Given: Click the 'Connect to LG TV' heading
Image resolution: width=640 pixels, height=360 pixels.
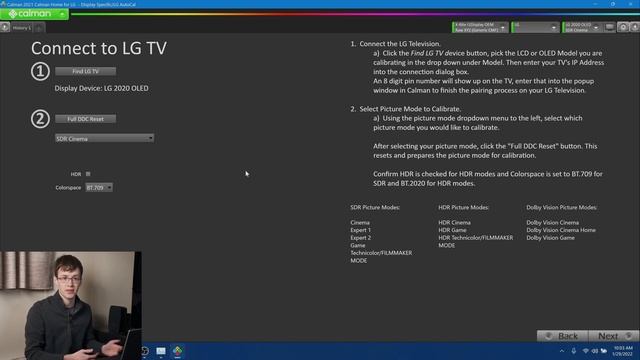Looking at the screenshot, I should 99,48.
